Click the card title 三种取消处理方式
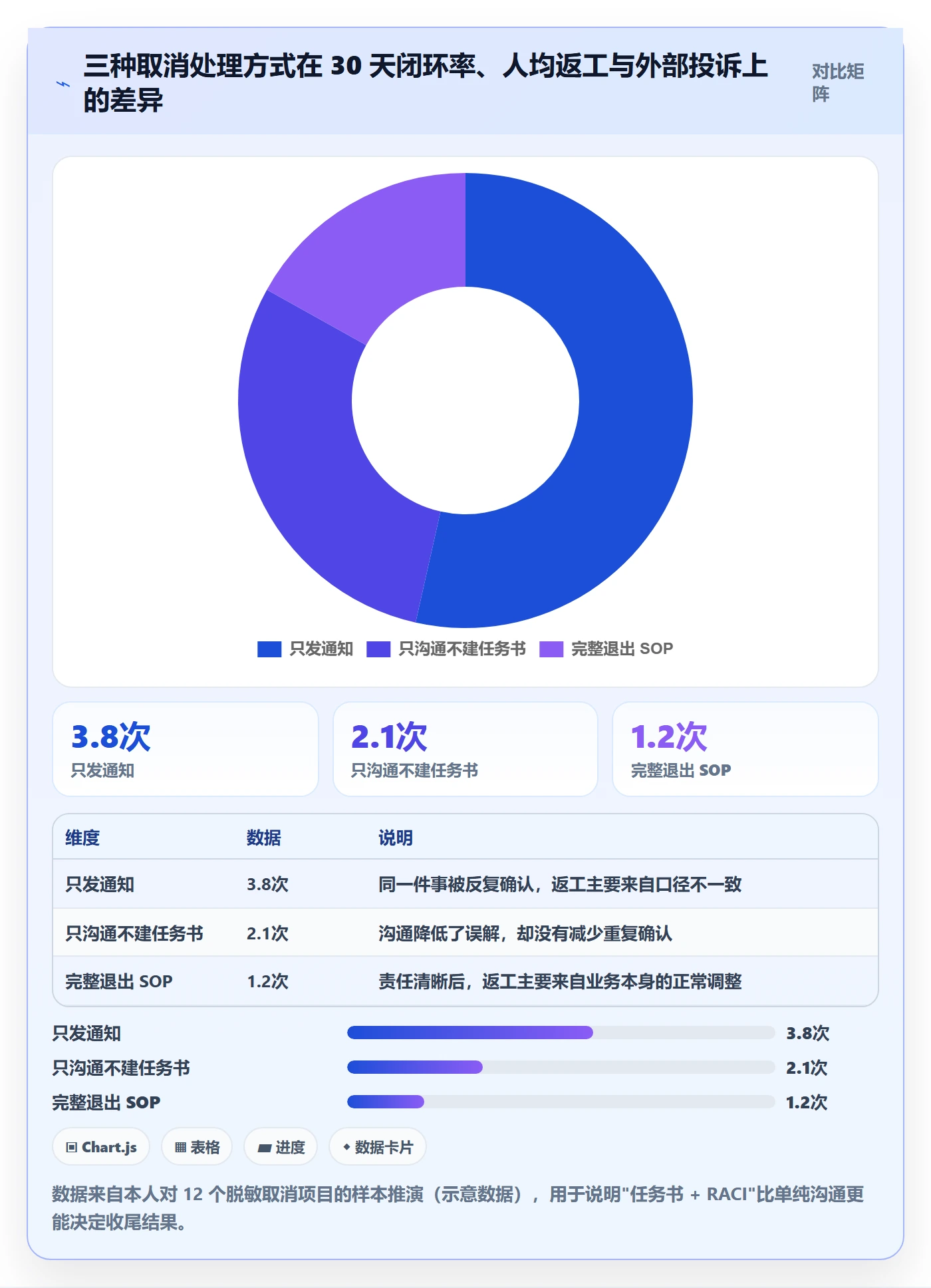Viewport: 931px width, 1288px height. 426,82
